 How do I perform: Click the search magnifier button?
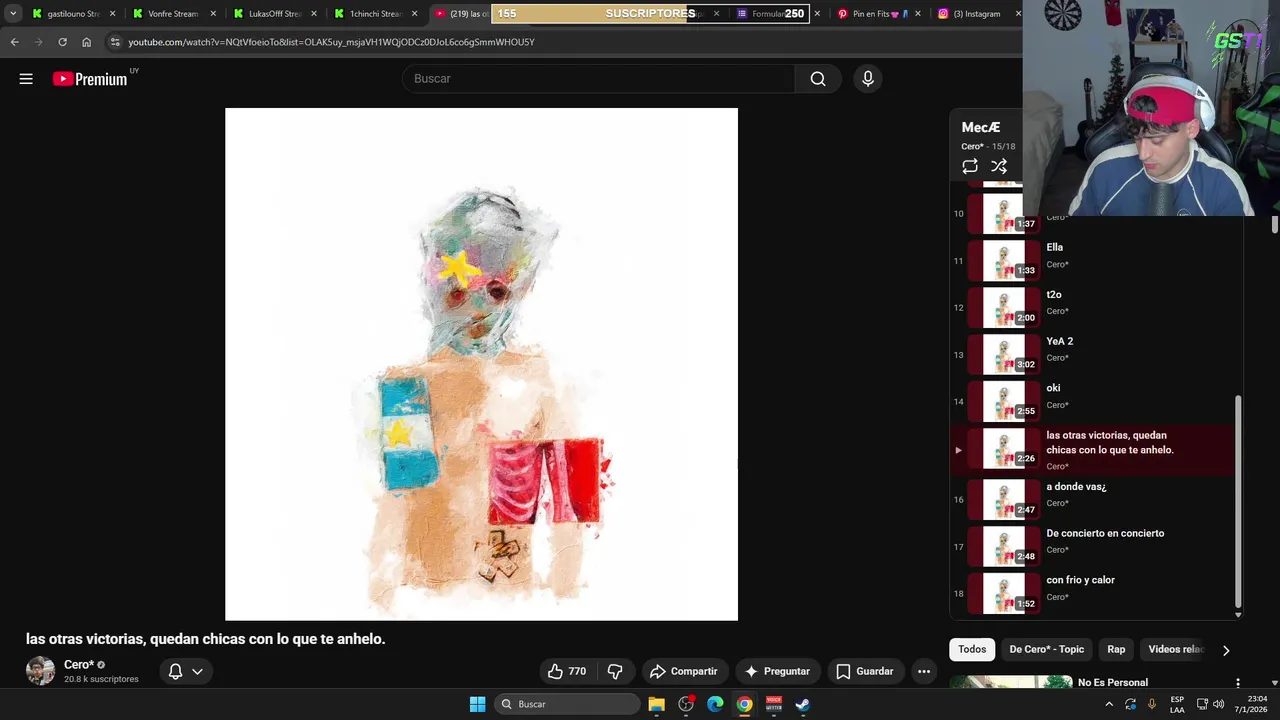[818, 79]
